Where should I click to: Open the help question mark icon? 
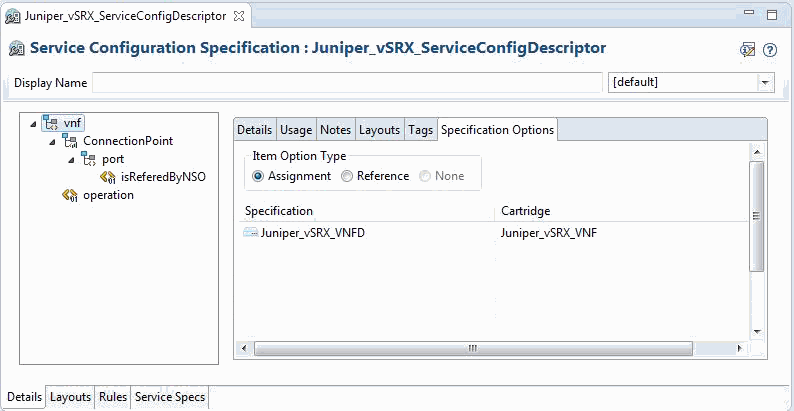(770, 50)
